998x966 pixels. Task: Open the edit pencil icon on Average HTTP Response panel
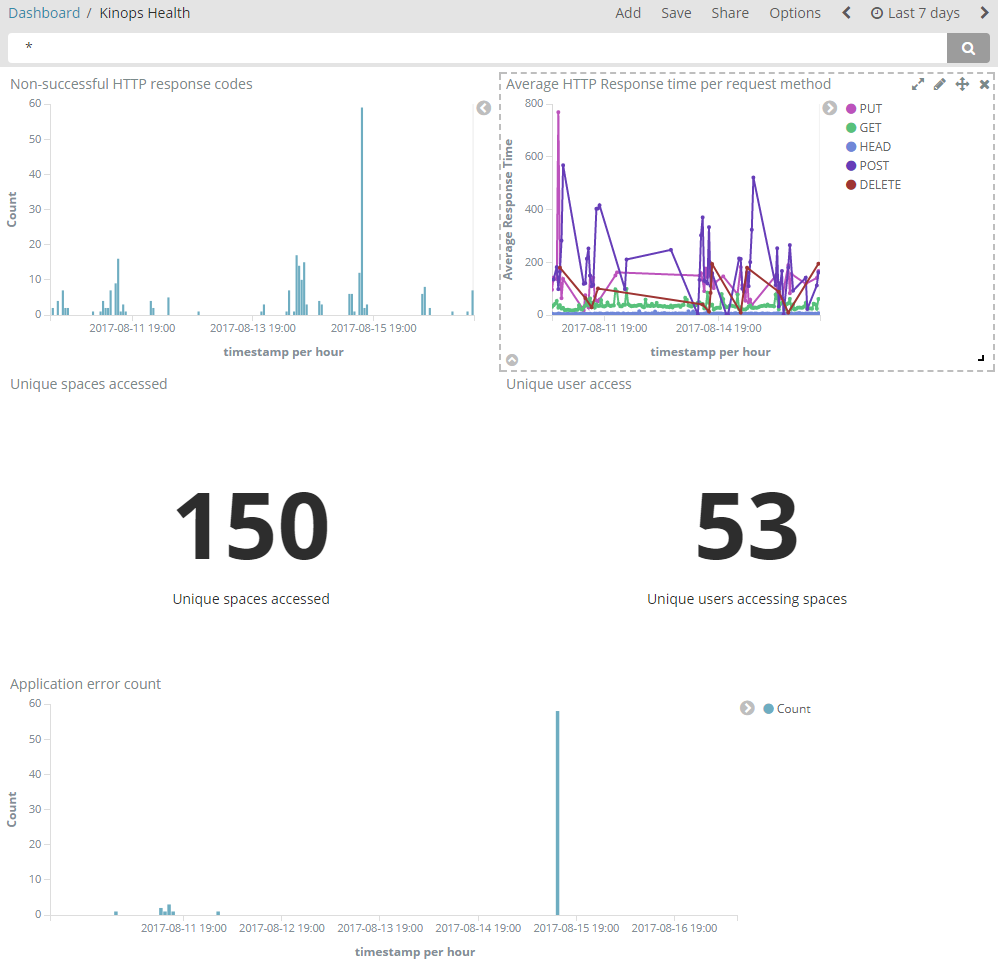(939, 83)
